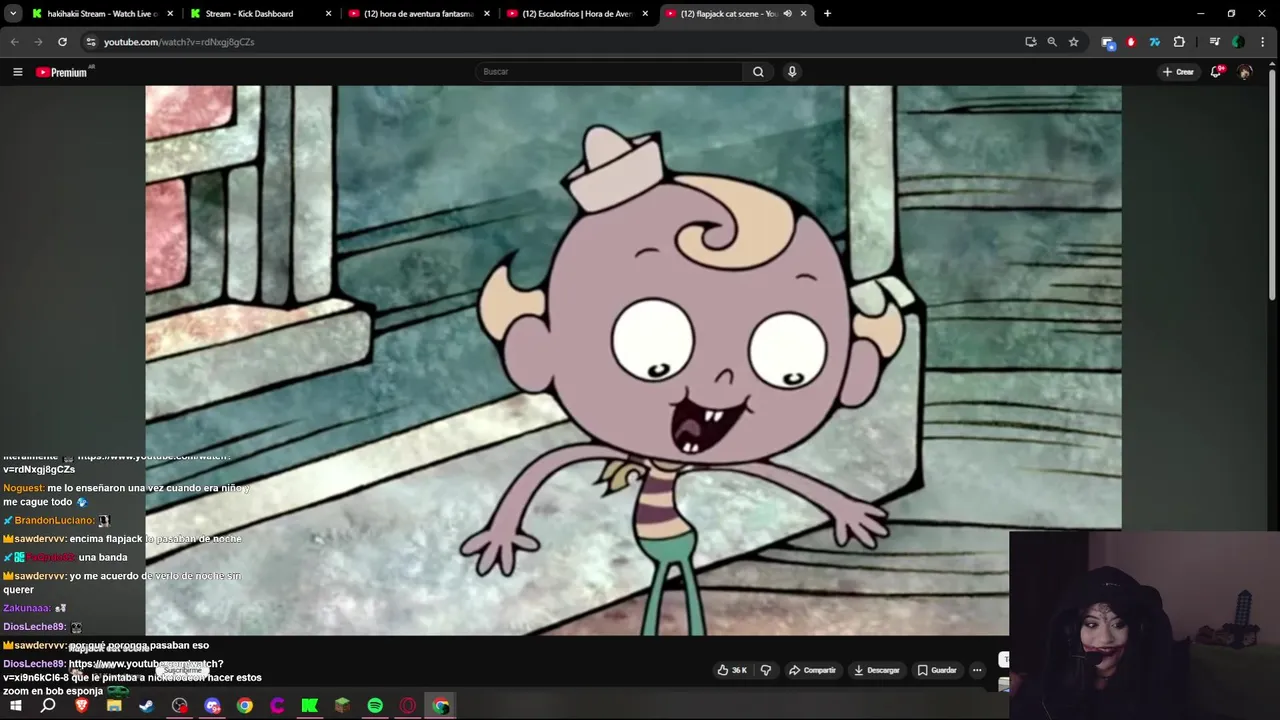1280x720 pixels.
Task: Switch to the Escalosfrios Hora de Aventura tab
Action: pos(577,14)
